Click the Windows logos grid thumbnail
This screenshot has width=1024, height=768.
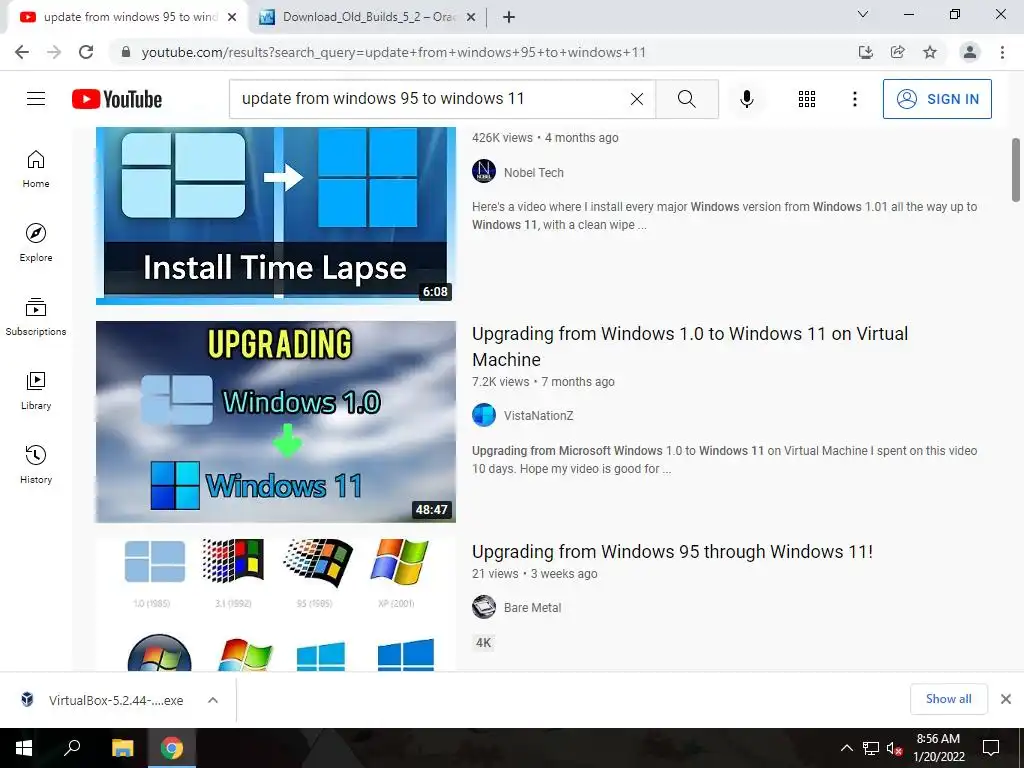276,604
